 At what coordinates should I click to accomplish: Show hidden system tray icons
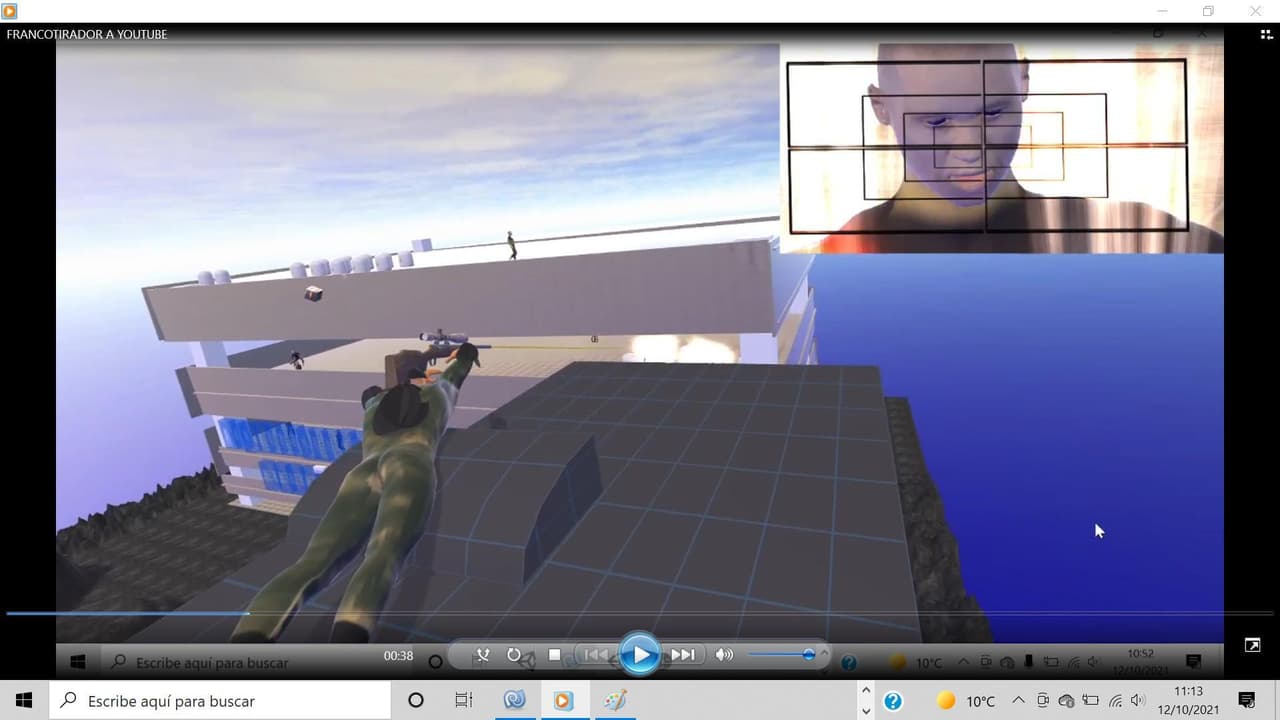(x=1018, y=701)
